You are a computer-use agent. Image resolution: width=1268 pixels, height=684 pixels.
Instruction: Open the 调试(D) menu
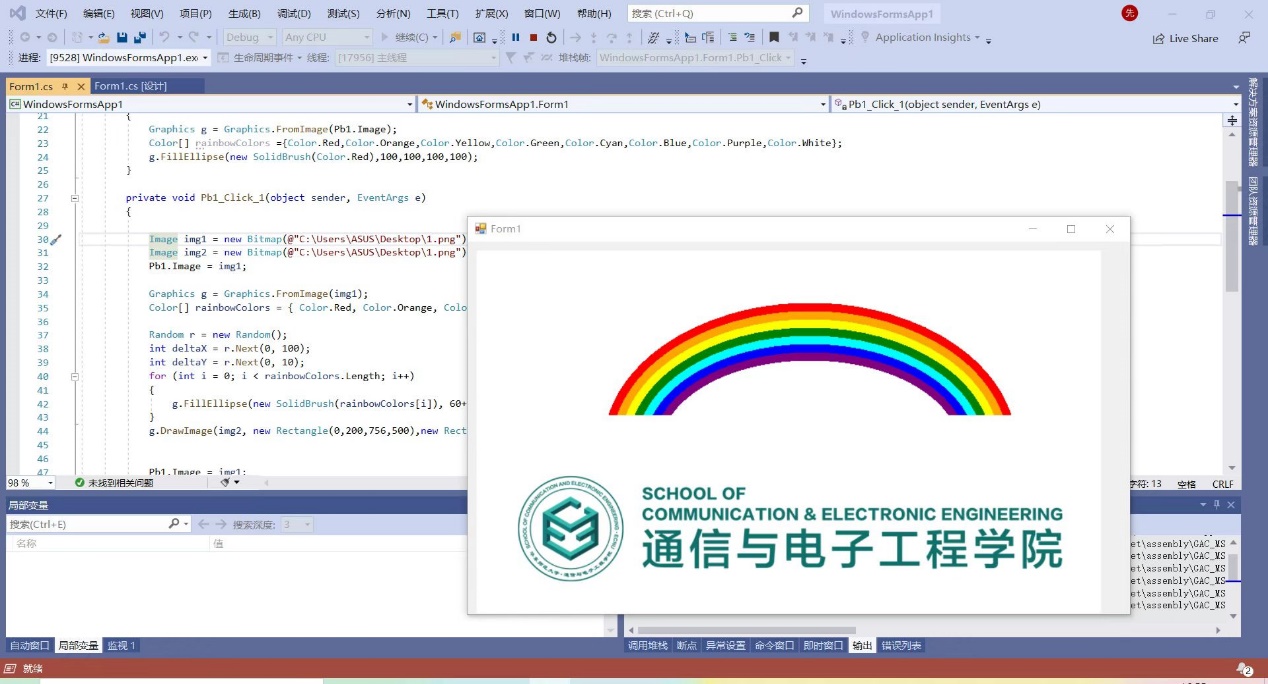(x=293, y=14)
